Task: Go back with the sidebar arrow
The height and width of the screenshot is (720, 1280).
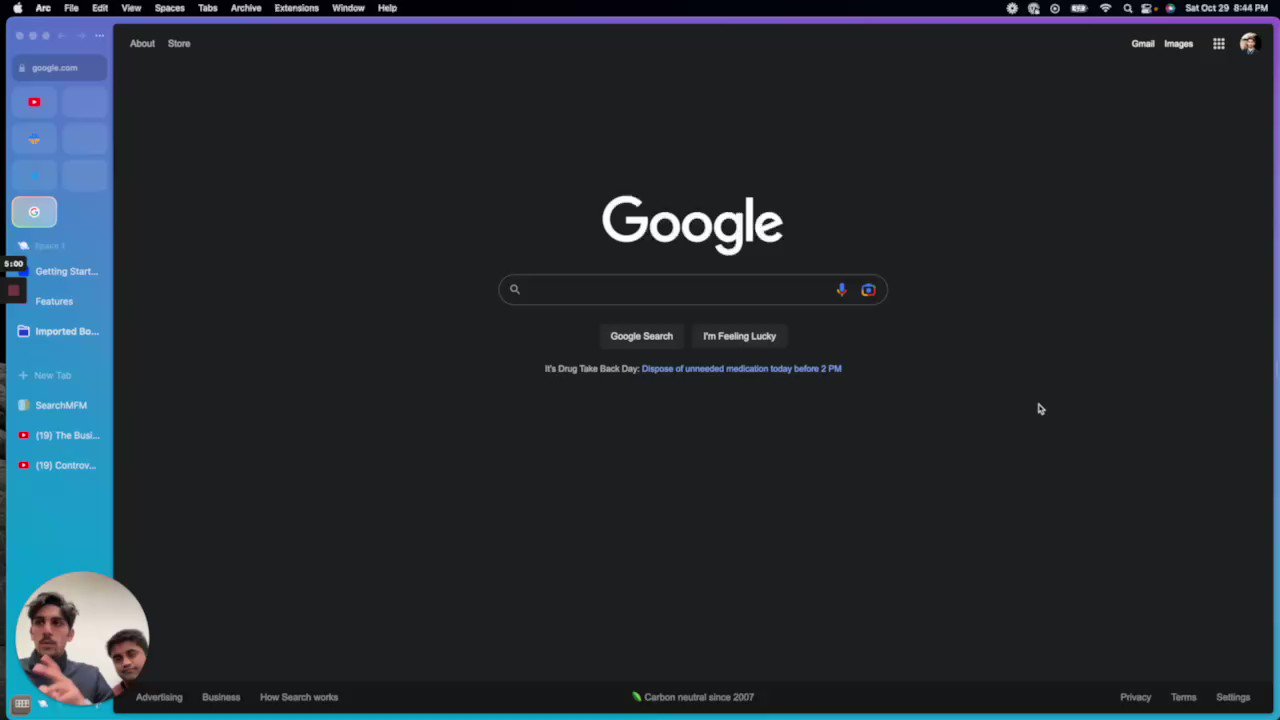Action: tap(61, 36)
